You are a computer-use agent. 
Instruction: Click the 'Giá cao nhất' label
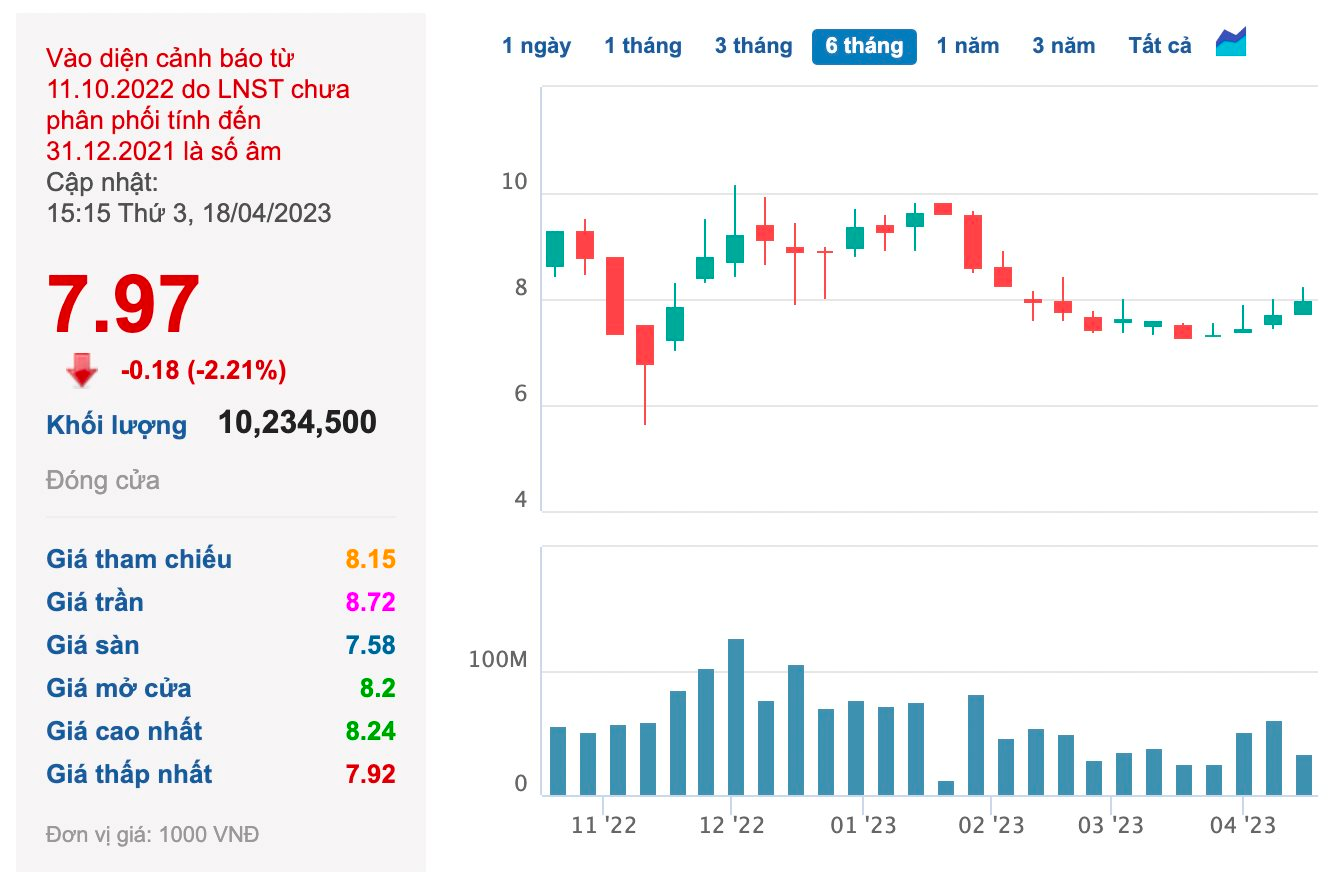click(x=124, y=731)
